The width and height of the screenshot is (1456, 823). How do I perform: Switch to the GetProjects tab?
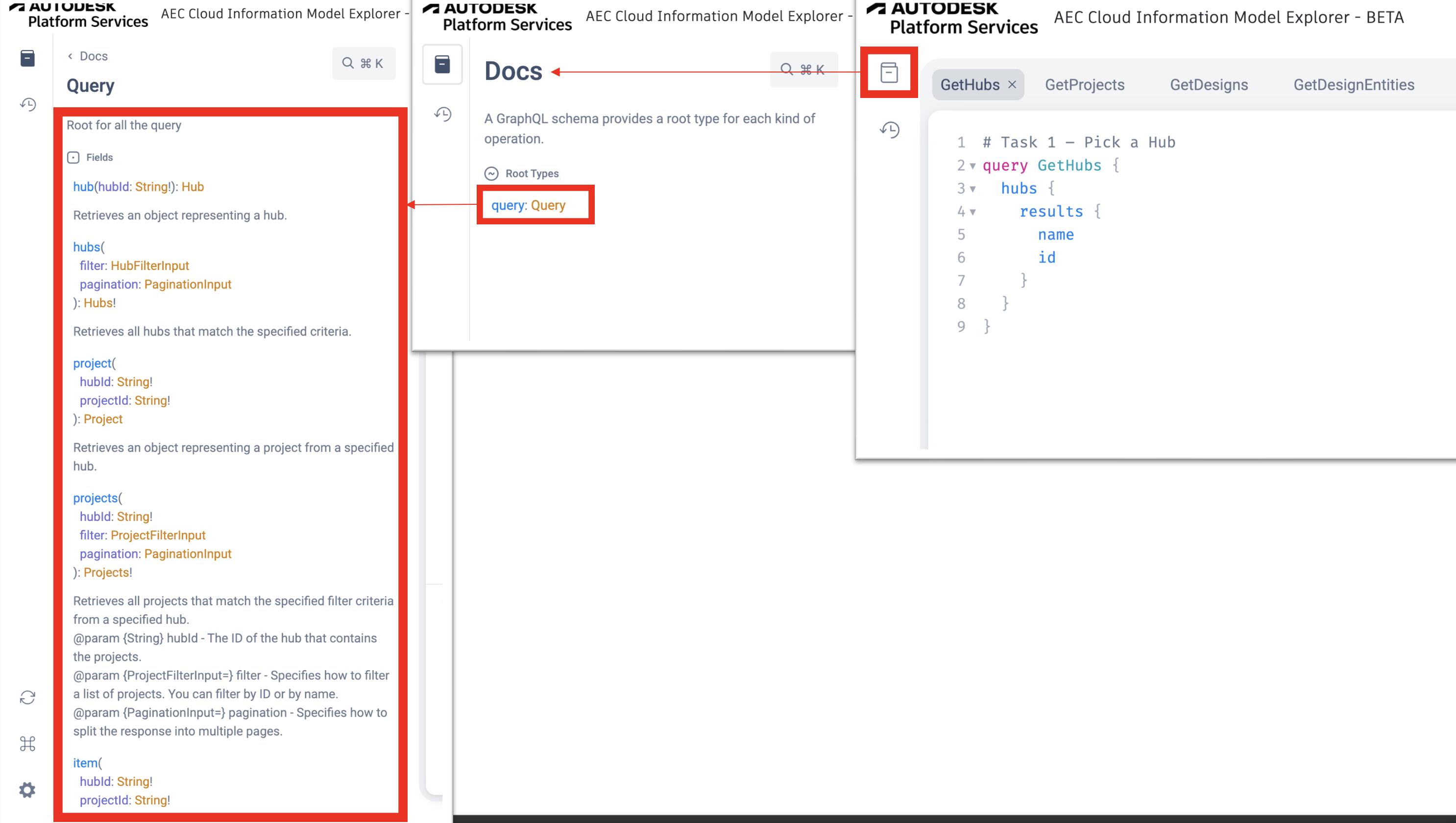click(1084, 85)
